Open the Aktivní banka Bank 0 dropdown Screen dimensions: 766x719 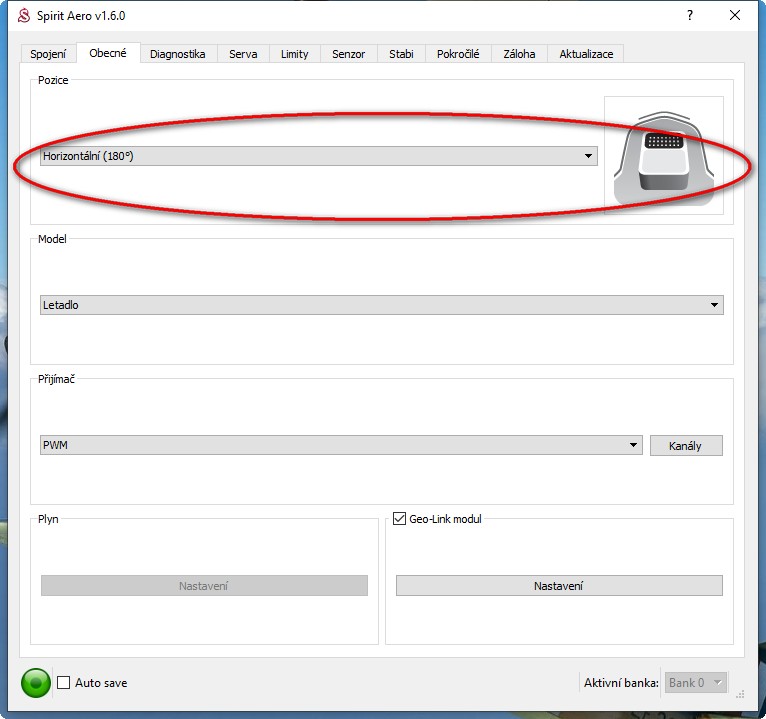point(695,683)
